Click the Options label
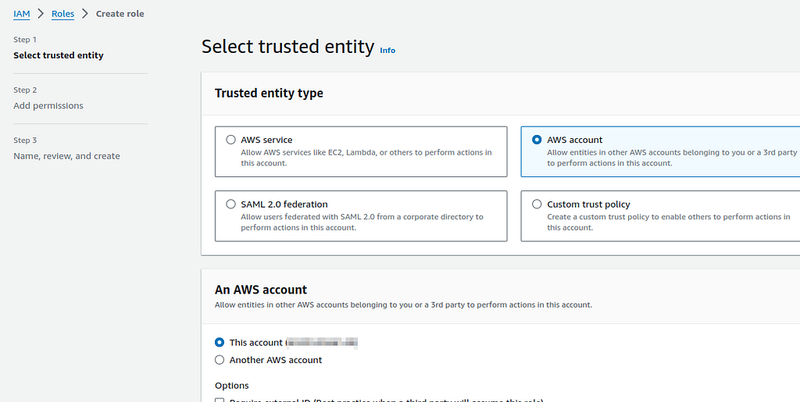The image size is (800, 402). (x=232, y=385)
